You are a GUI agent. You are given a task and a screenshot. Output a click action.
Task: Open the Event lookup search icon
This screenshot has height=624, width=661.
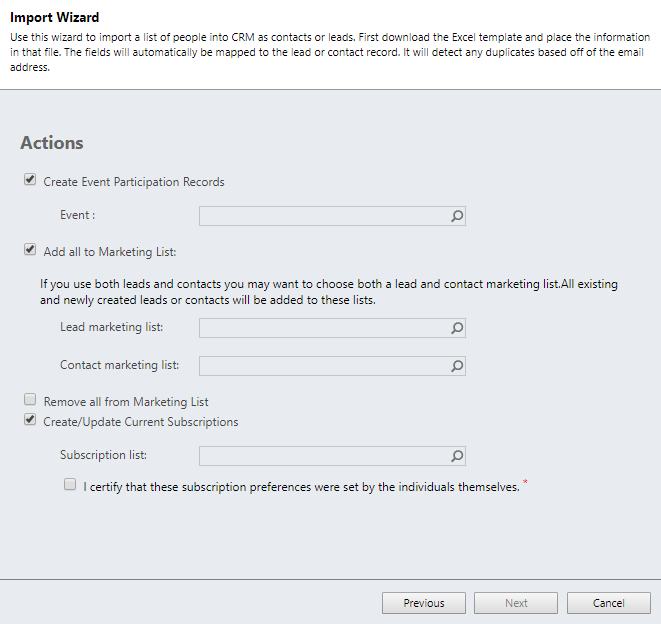[x=457, y=216]
